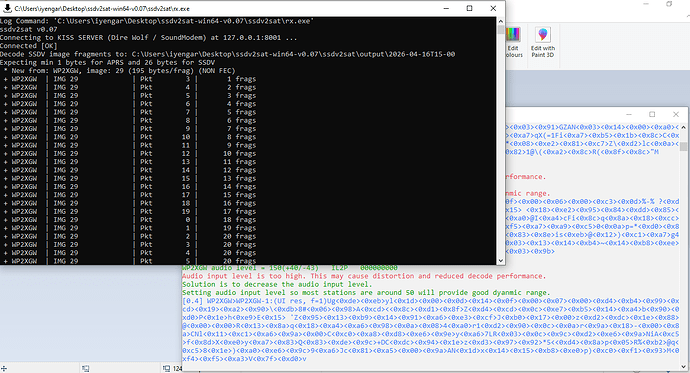Click the '124' value in Paint status bar

click(177, 369)
